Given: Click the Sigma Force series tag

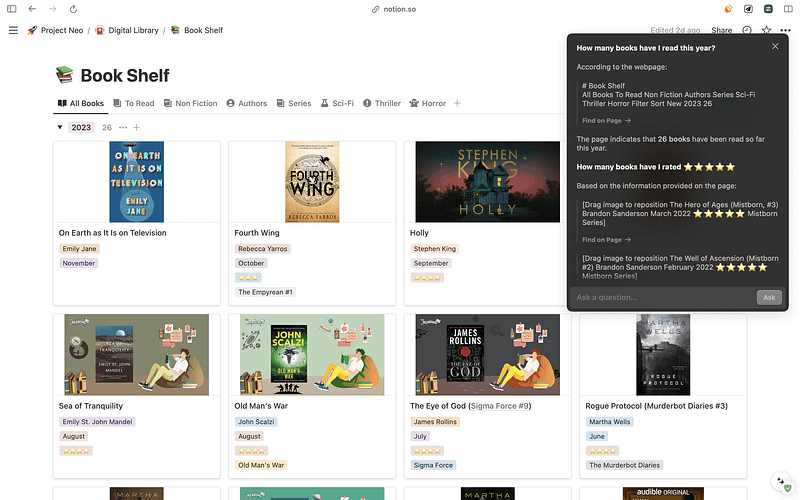Looking at the screenshot, I should pyautogui.click(x=433, y=465).
